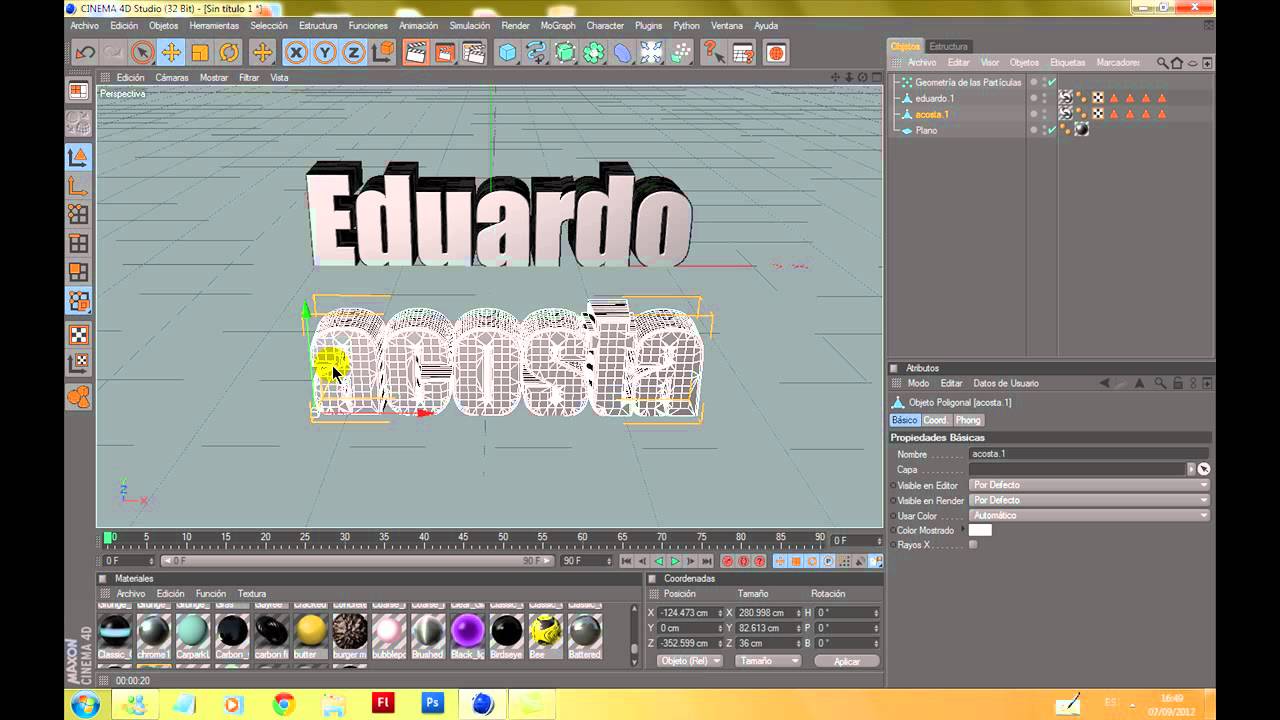1280x720 pixels.
Task: Click the Color Mostrado white swatch
Action: pyautogui.click(x=980, y=530)
